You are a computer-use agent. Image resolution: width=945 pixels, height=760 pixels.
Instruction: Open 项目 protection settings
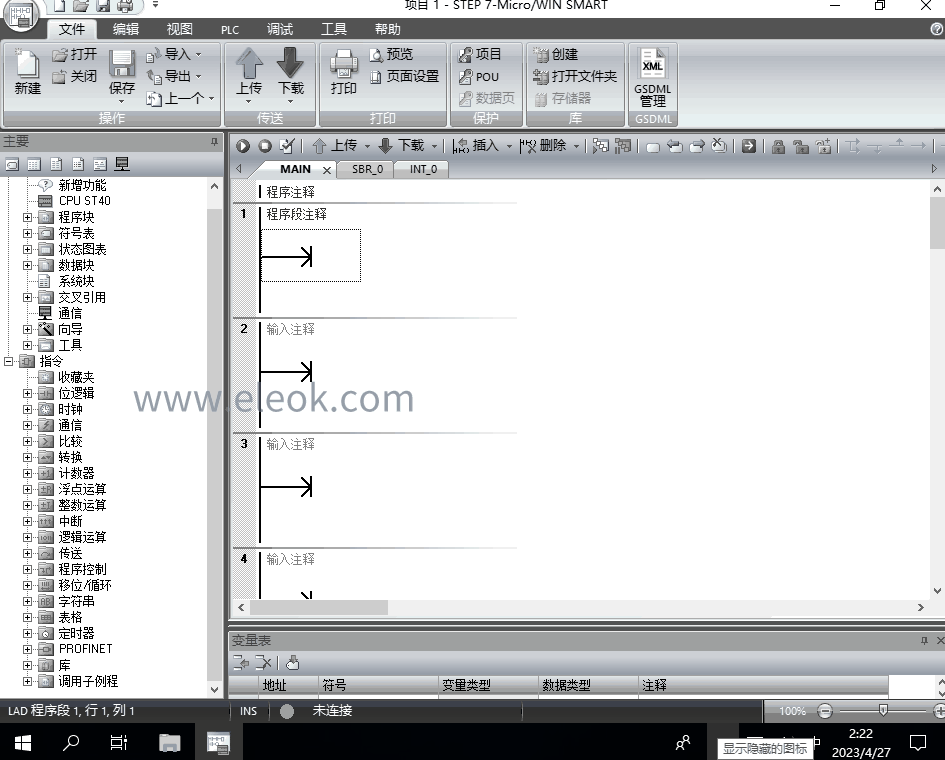480,54
